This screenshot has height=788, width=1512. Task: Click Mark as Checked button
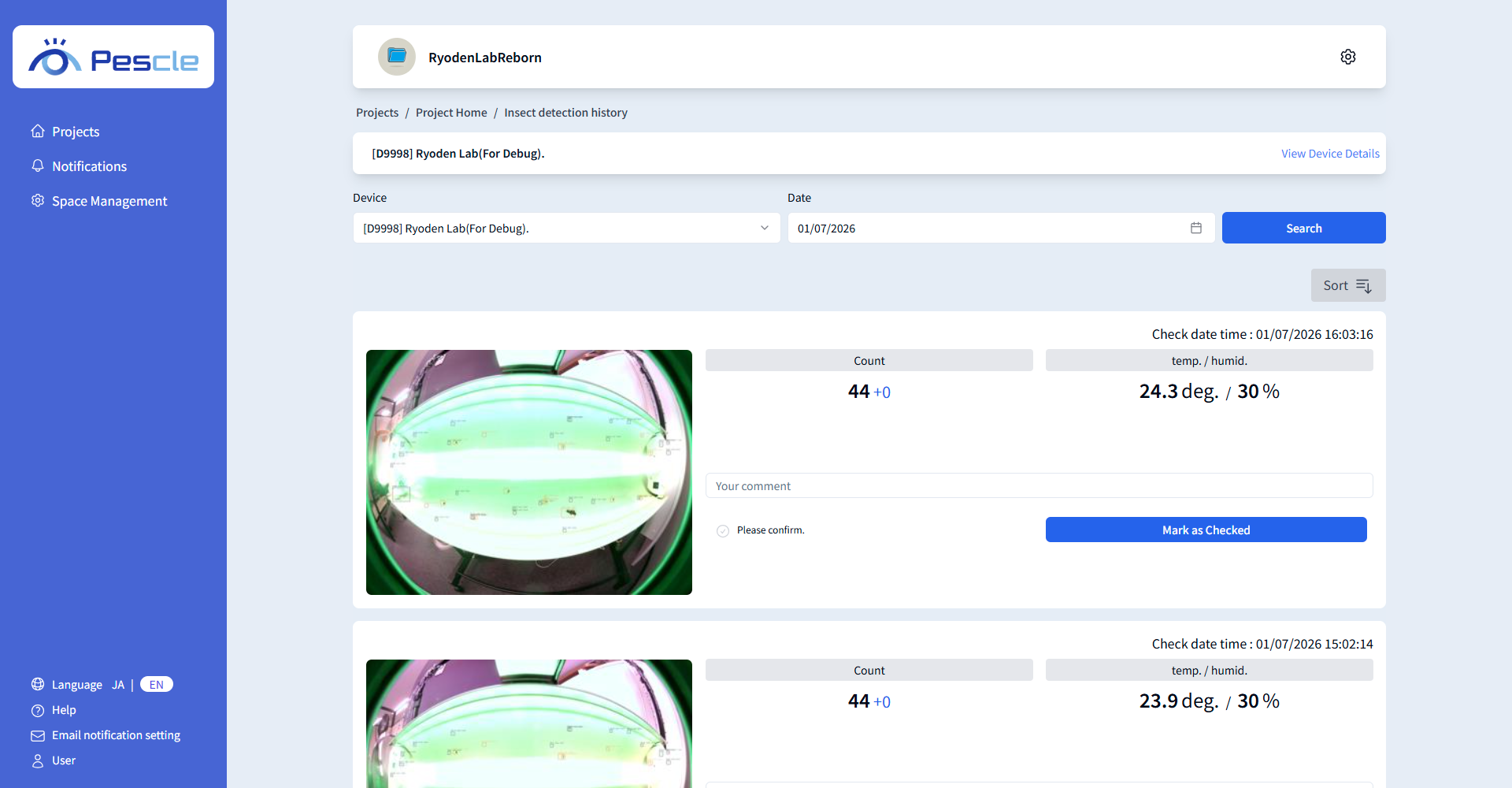pyautogui.click(x=1206, y=530)
